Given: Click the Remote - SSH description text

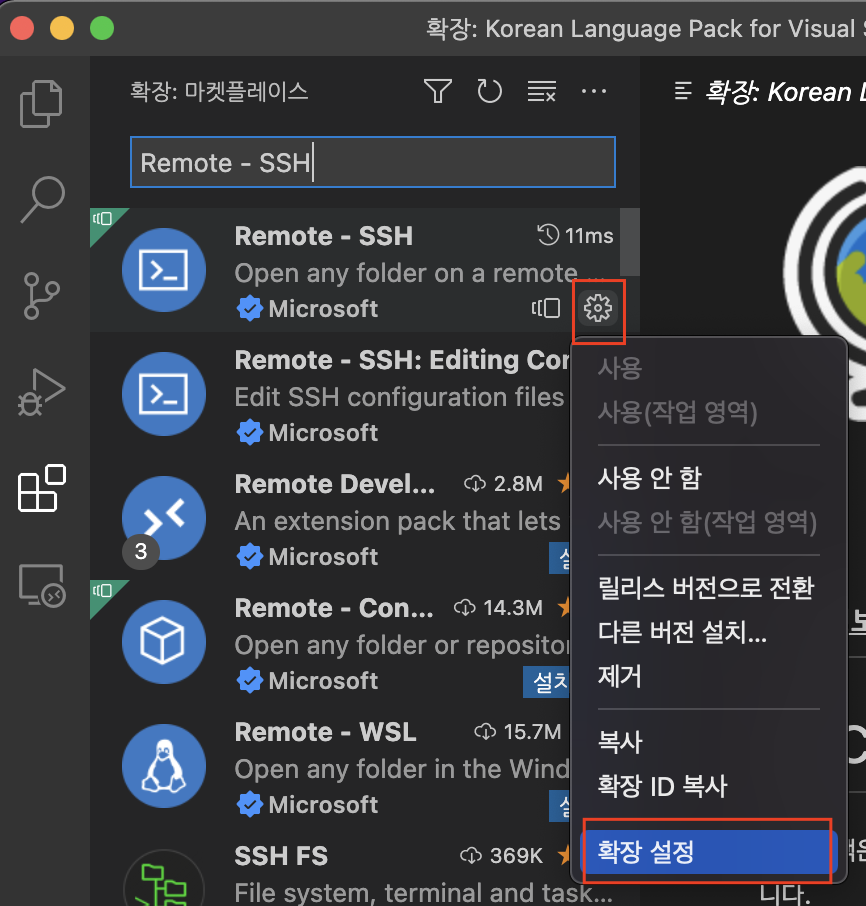Looking at the screenshot, I should click(419, 273).
